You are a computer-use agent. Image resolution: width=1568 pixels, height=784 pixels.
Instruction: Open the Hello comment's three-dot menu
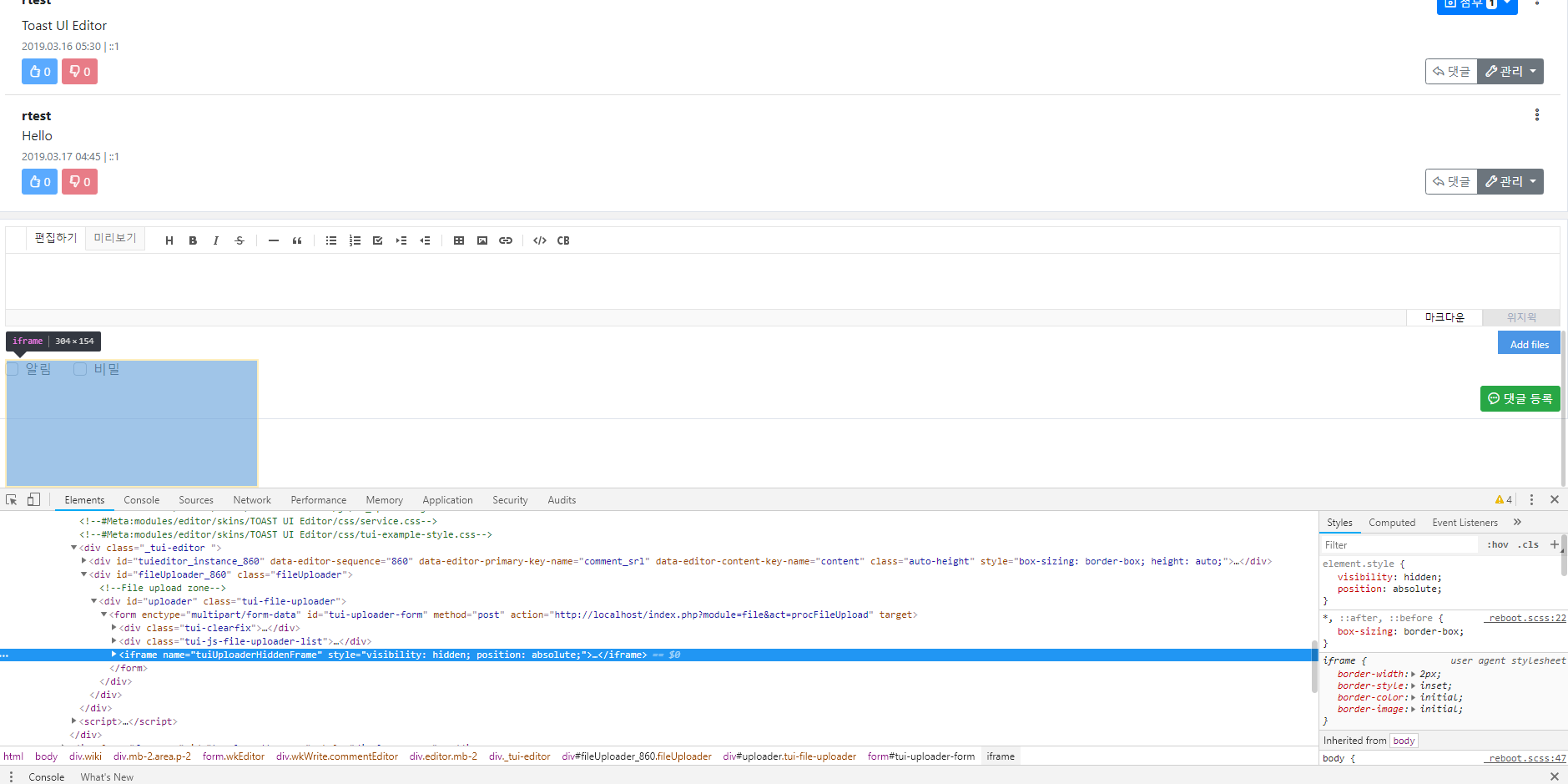pyautogui.click(x=1537, y=115)
